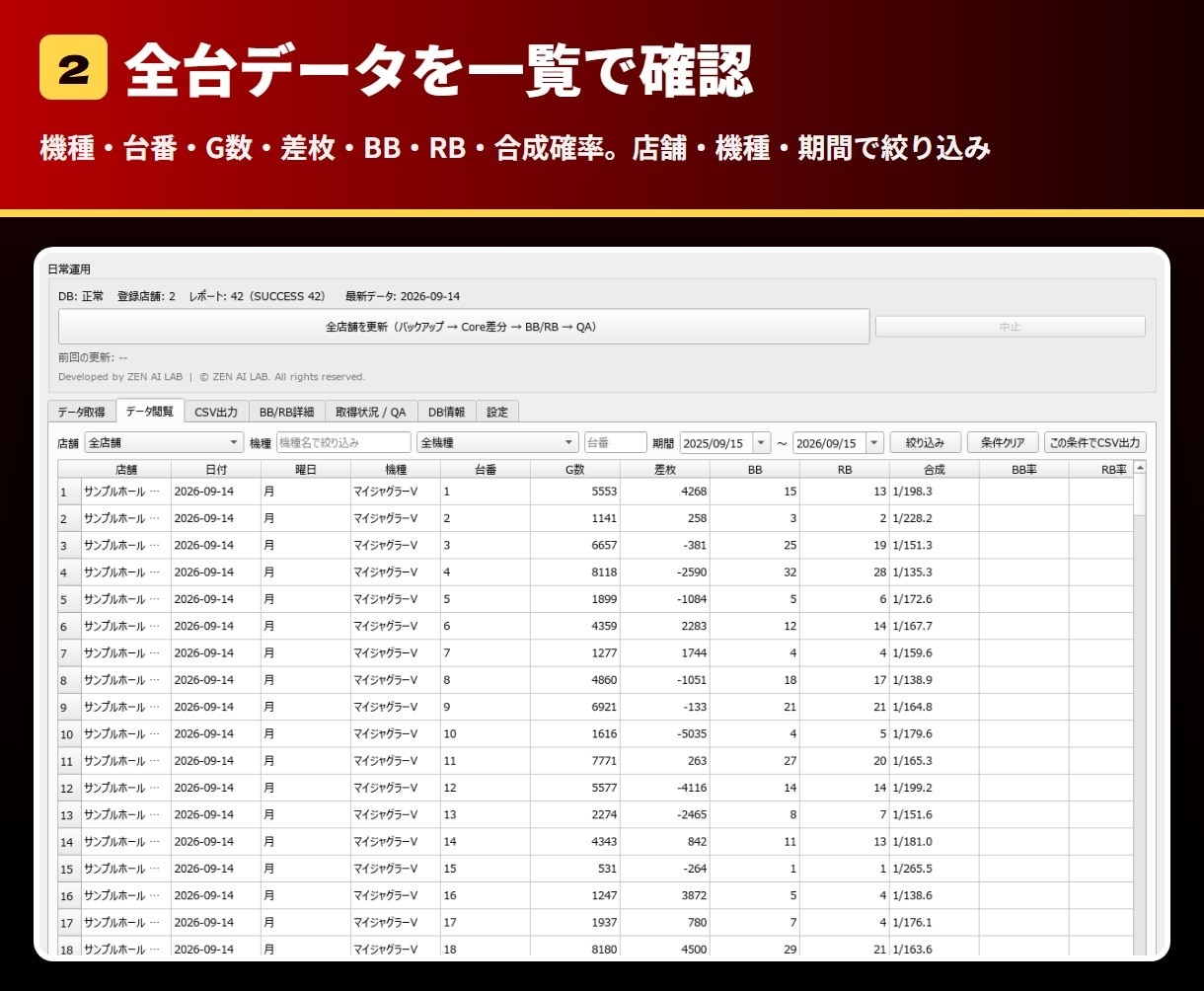Click 合成 value 1/181.0
Viewport: 1204px width, 991px height.
[x=912, y=842]
